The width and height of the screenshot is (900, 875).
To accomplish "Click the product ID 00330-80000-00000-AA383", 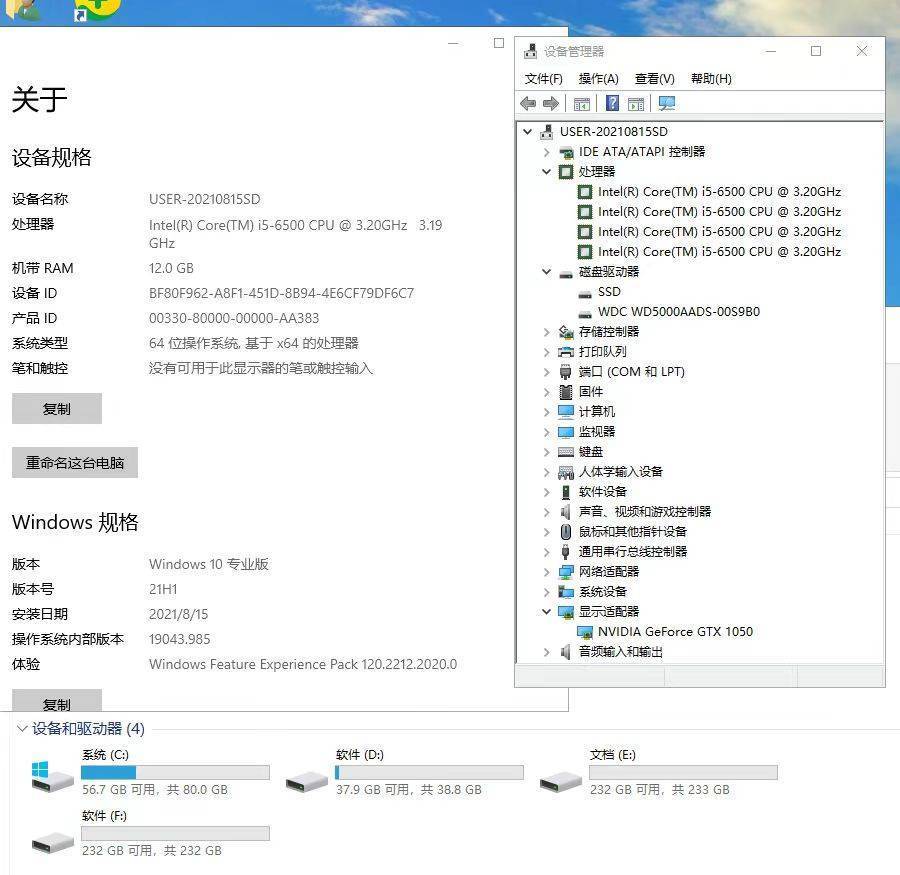I will pos(234,318).
